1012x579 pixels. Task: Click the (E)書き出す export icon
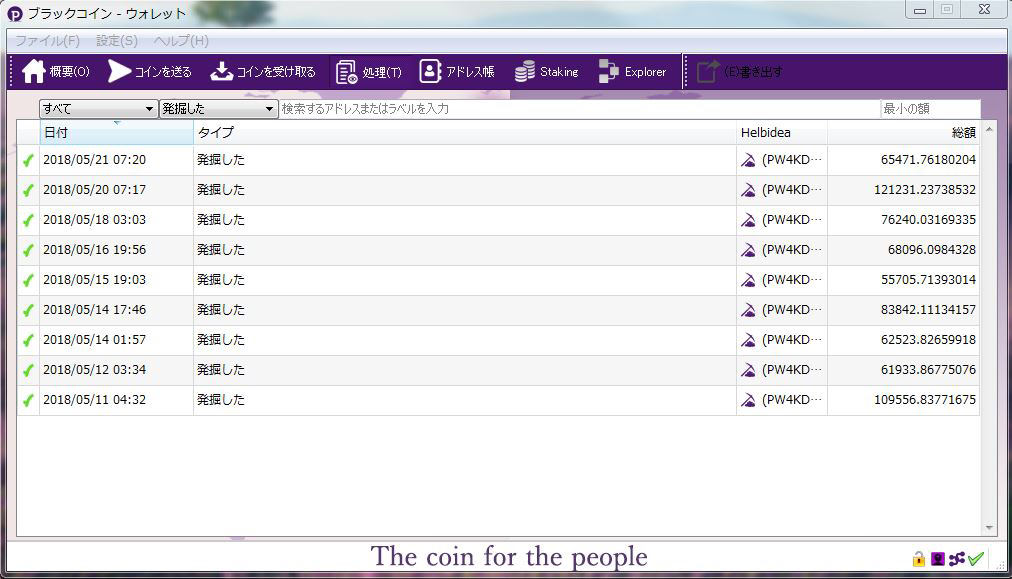click(707, 72)
